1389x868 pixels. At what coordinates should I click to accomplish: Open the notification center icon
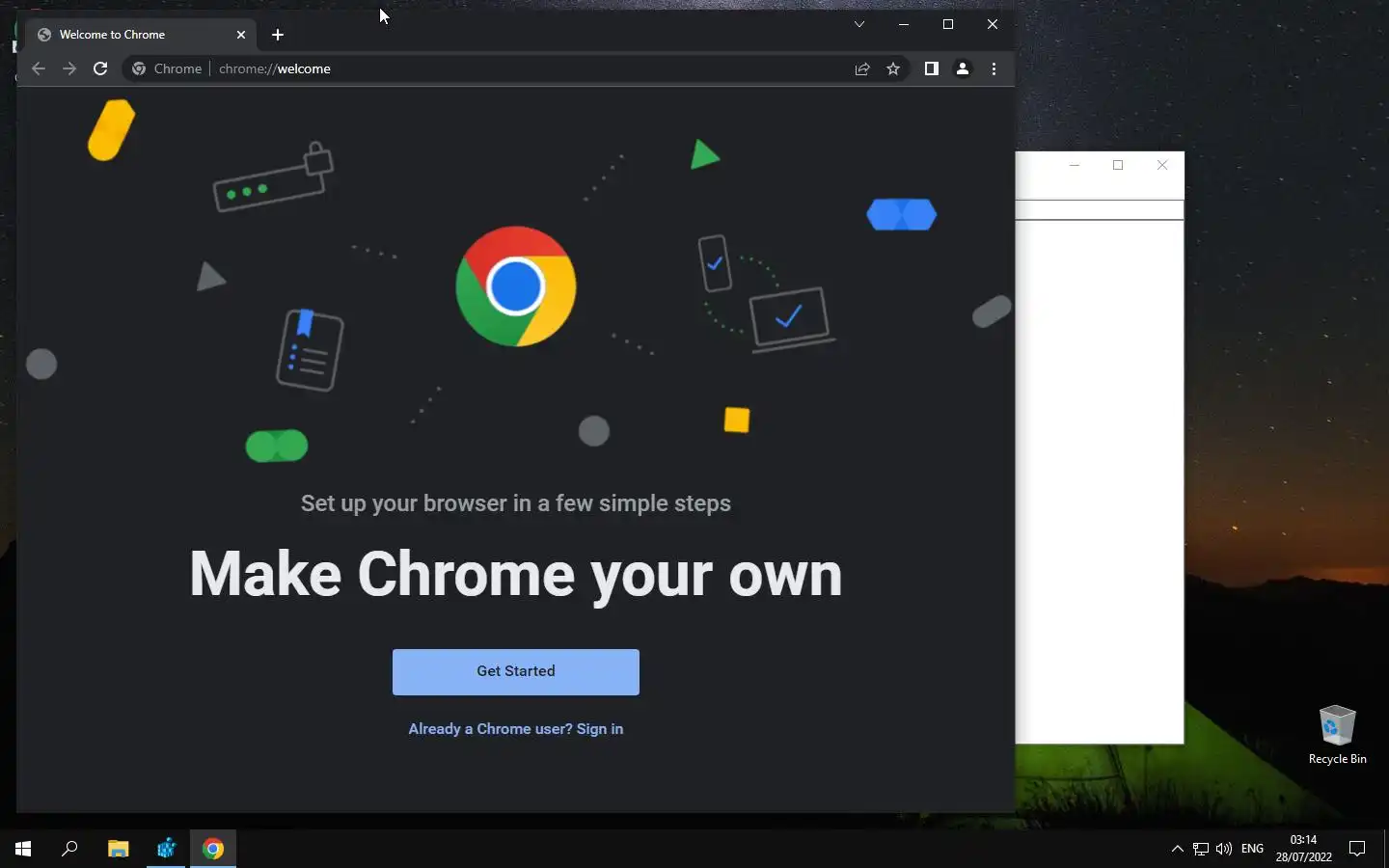tap(1357, 849)
